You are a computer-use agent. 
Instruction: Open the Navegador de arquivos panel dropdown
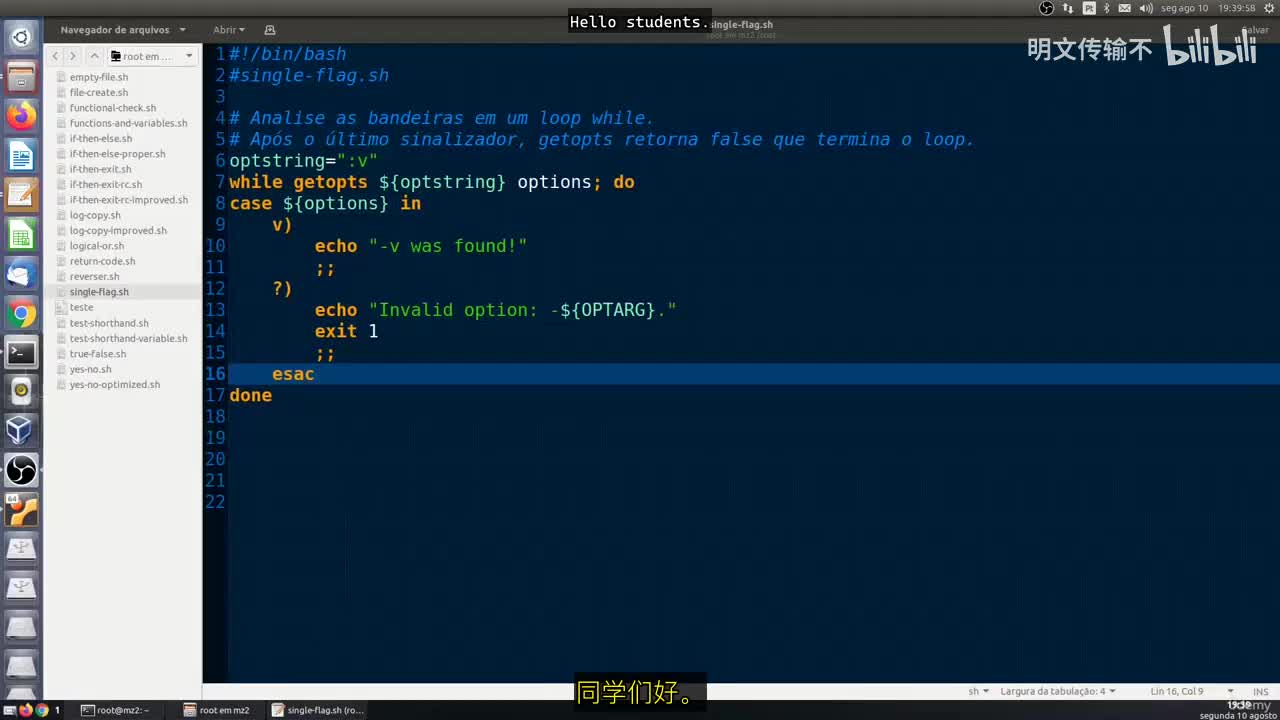coord(122,30)
